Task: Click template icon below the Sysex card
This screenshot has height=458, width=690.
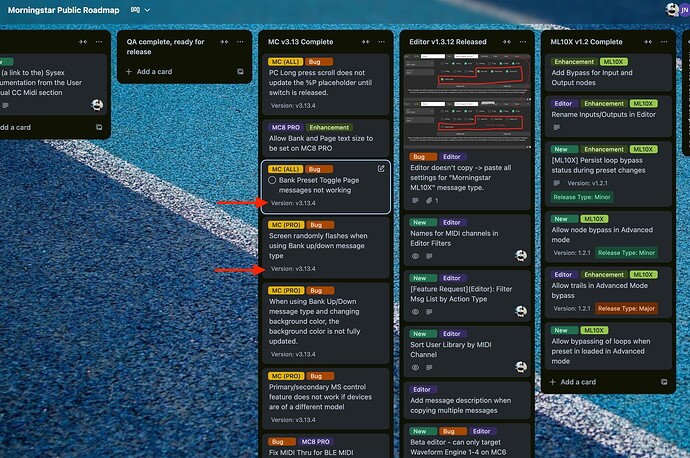Action: [x=99, y=127]
